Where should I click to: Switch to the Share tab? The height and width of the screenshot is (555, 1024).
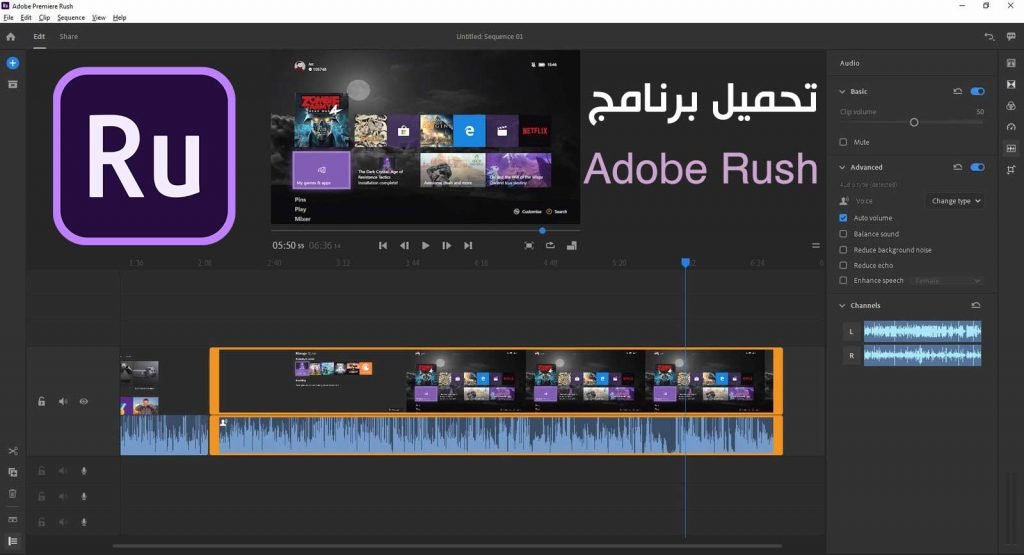coord(69,37)
